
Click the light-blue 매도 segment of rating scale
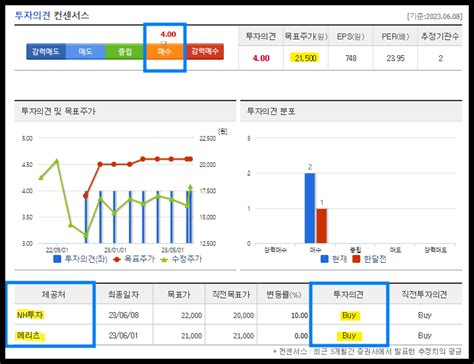tap(86, 52)
